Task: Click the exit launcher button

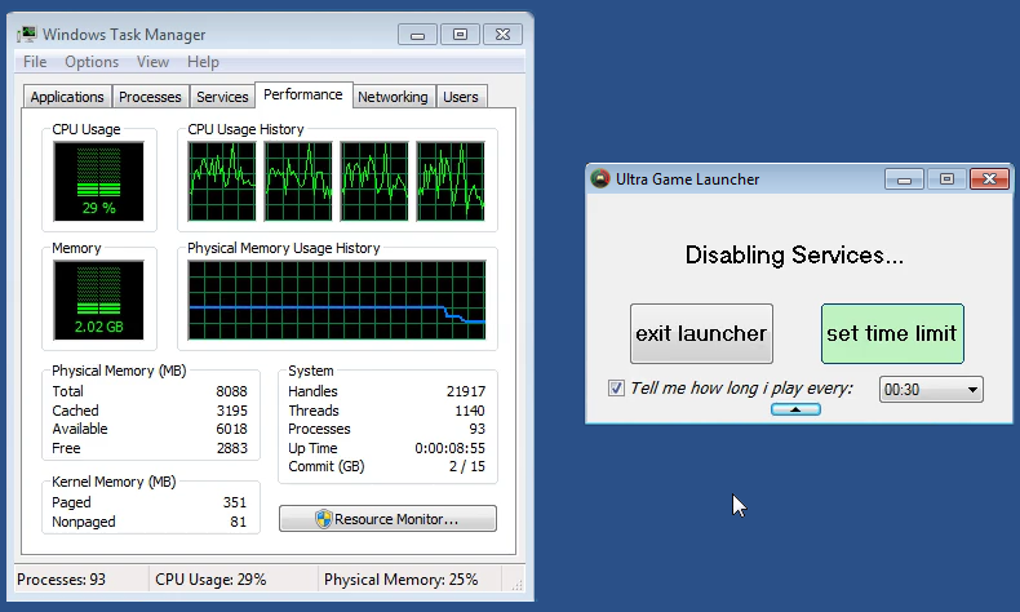Action: pyautogui.click(x=701, y=334)
